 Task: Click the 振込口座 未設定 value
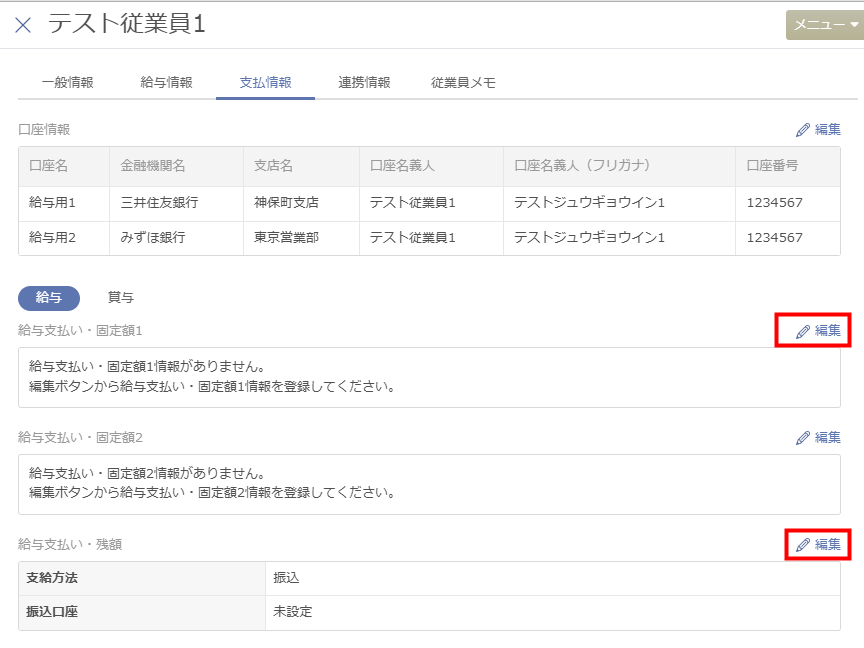(x=292, y=612)
